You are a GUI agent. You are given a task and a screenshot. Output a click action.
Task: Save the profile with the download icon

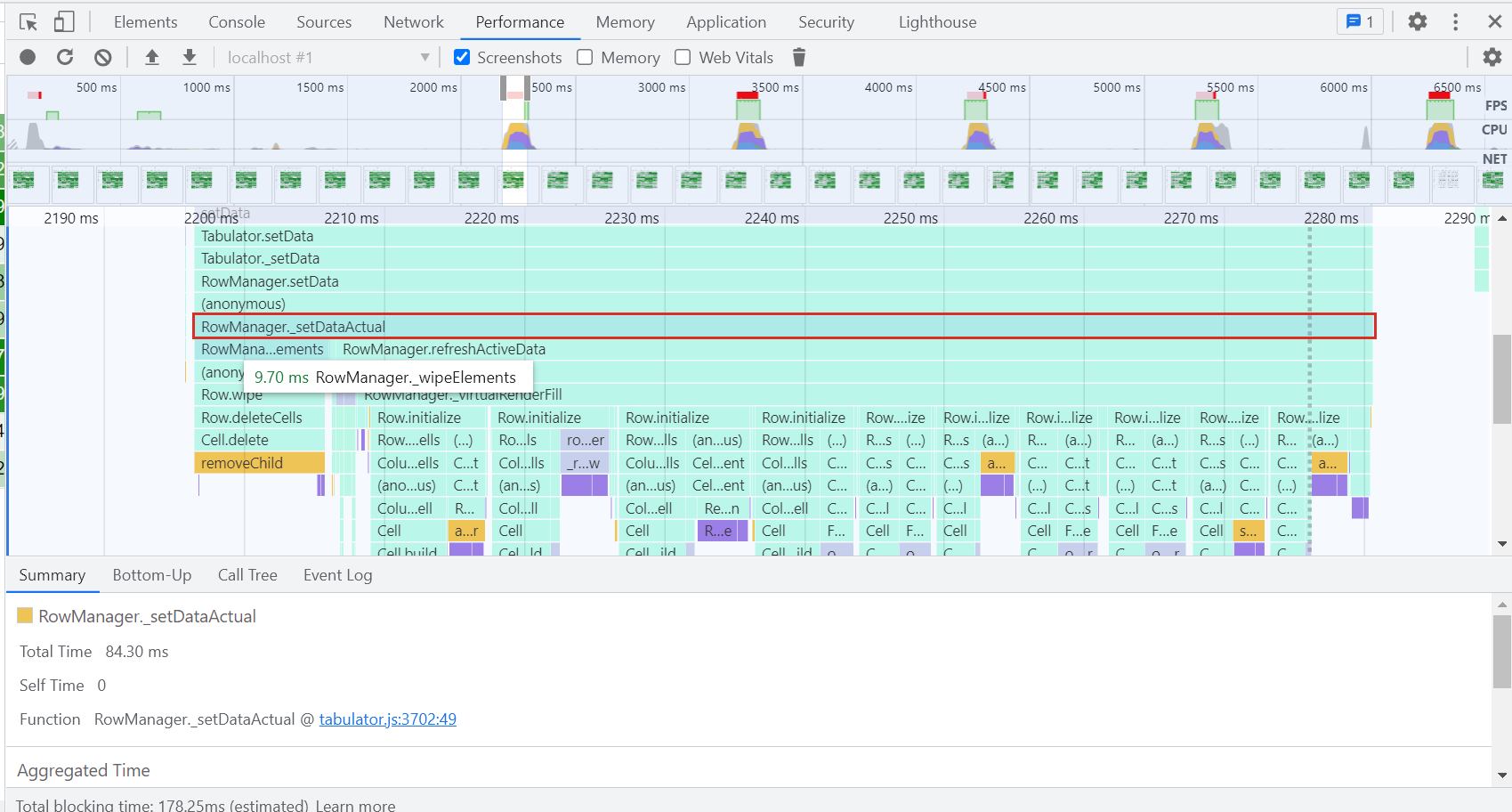pos(190,57)
